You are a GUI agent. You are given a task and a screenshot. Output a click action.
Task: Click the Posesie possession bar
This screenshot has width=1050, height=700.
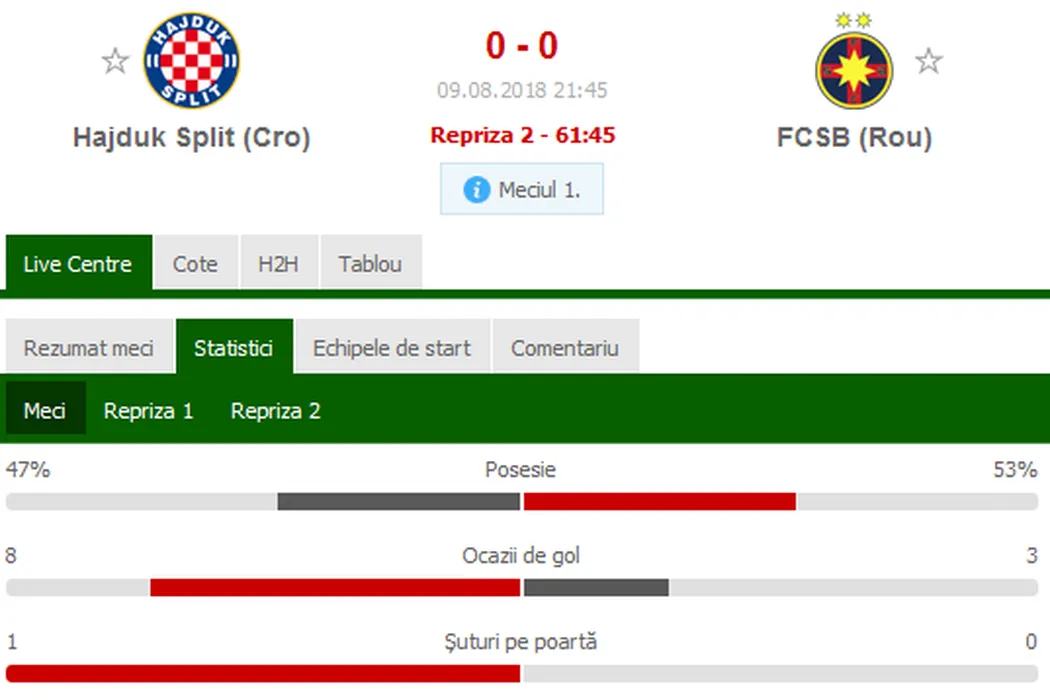pos(521,501)
